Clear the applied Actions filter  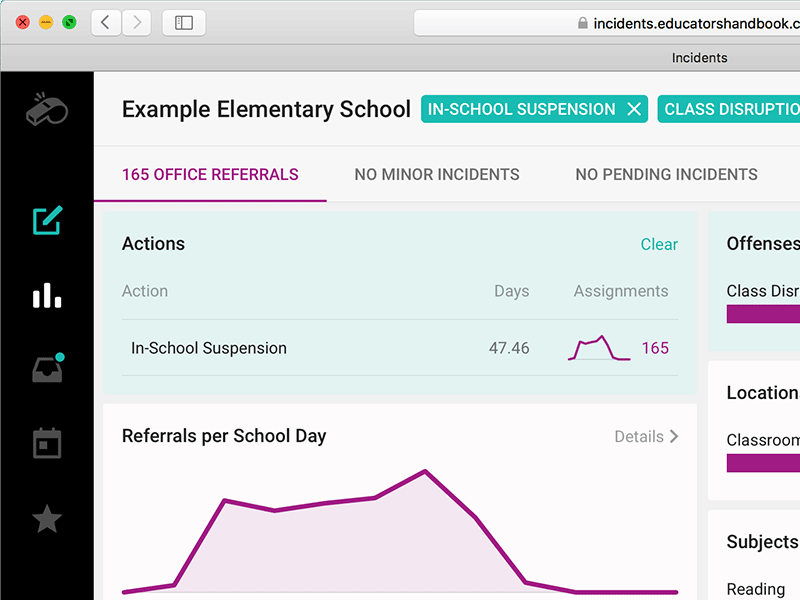click(659, 243)
